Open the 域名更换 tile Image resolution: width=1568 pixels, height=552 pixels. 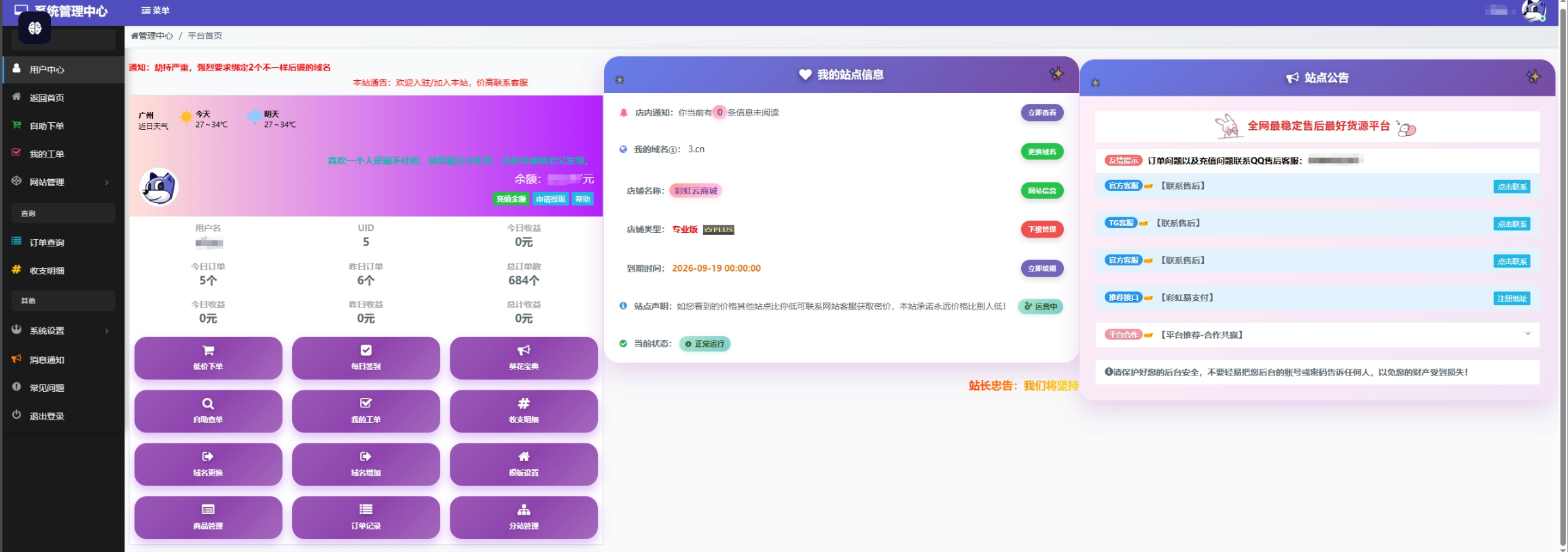click(x=208, y=464)
